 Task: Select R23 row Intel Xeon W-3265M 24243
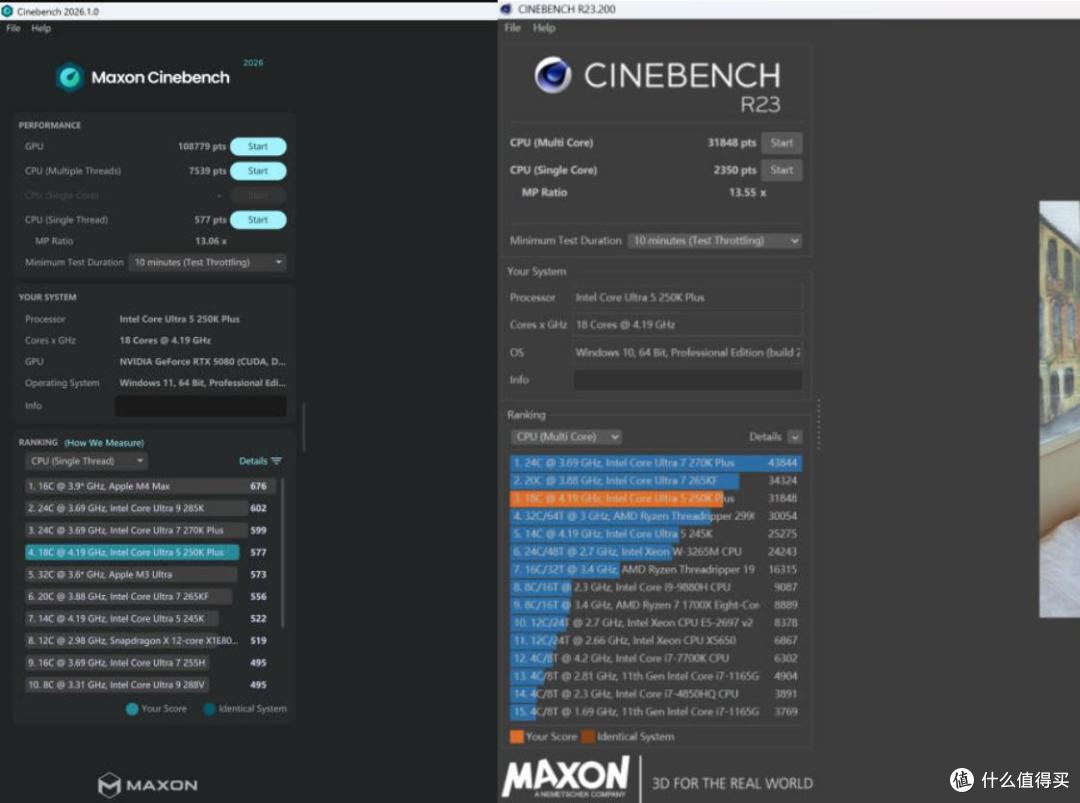point(656,552)
